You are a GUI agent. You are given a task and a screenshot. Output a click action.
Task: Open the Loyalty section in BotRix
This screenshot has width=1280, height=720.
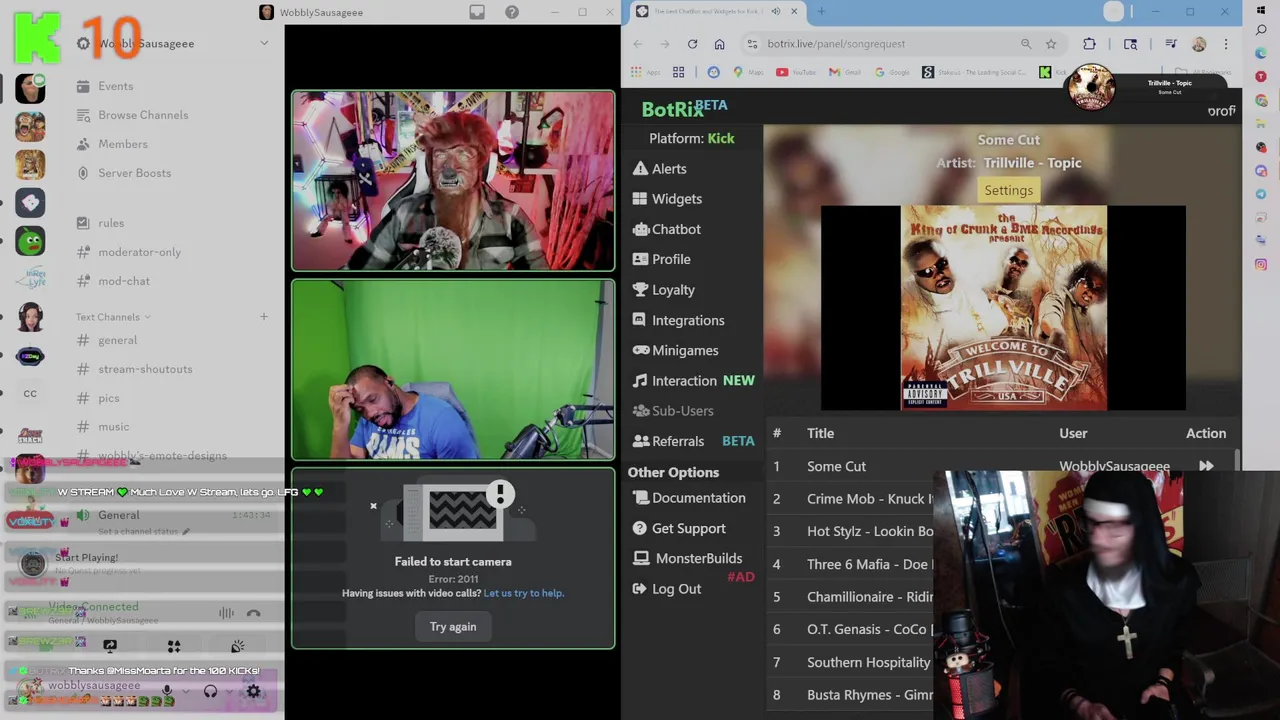pos(663,290)
